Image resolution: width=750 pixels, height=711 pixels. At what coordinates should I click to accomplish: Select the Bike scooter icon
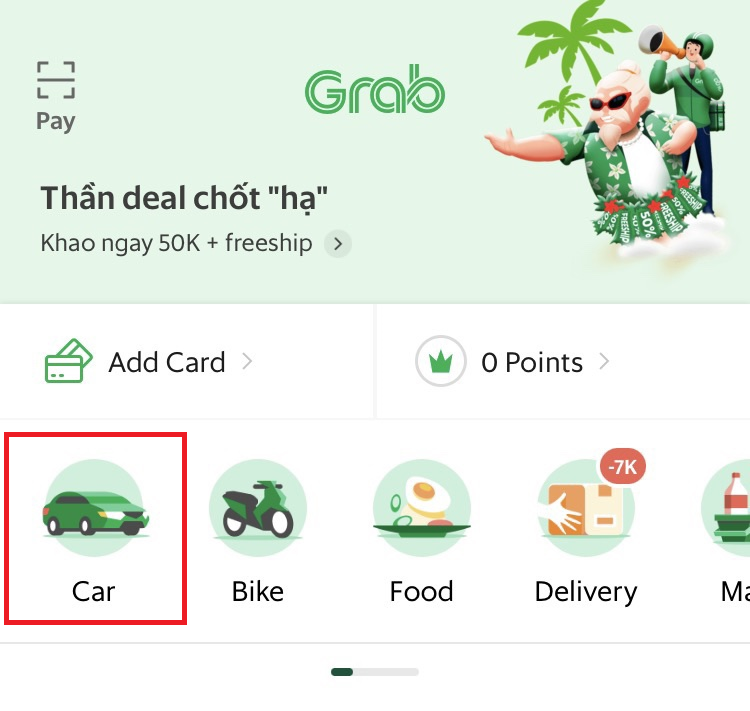(258, 508)
